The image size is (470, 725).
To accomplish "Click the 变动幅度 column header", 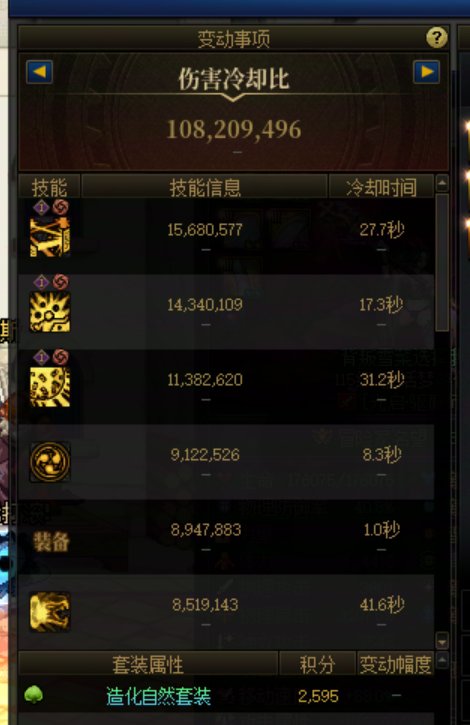I will pos(396,664).
